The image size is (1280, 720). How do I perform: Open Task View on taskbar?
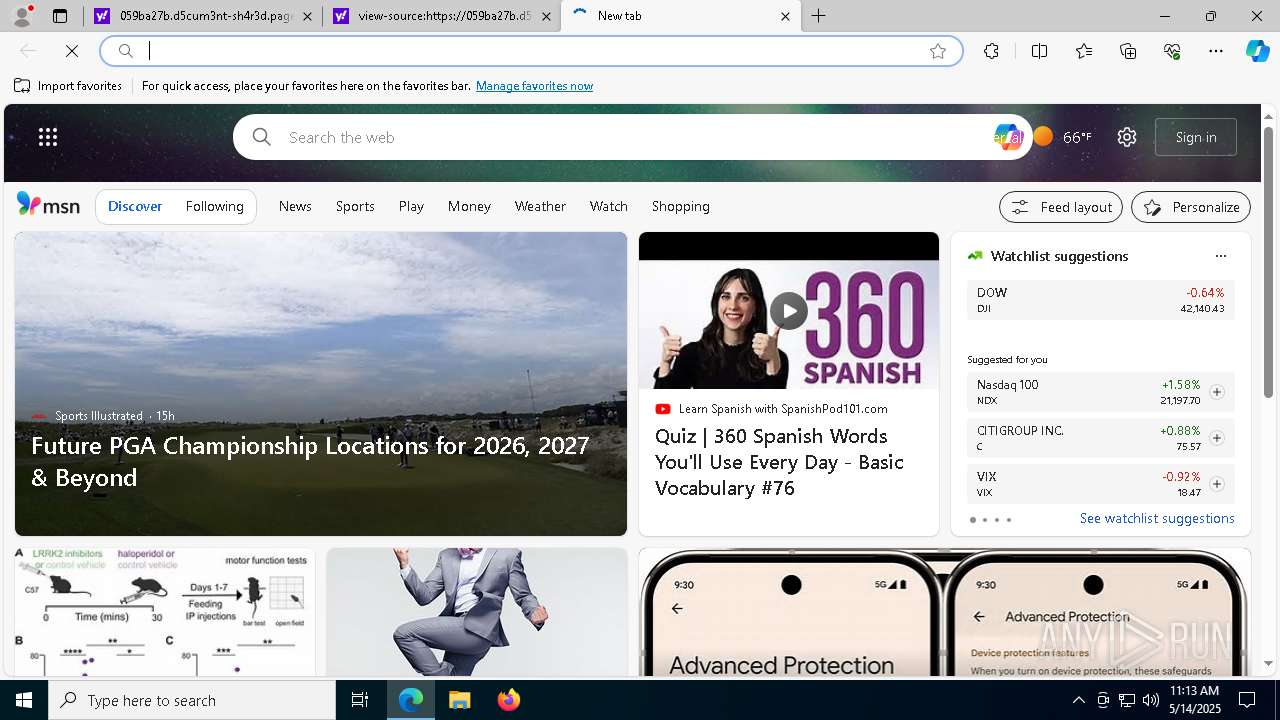point(360,700)
